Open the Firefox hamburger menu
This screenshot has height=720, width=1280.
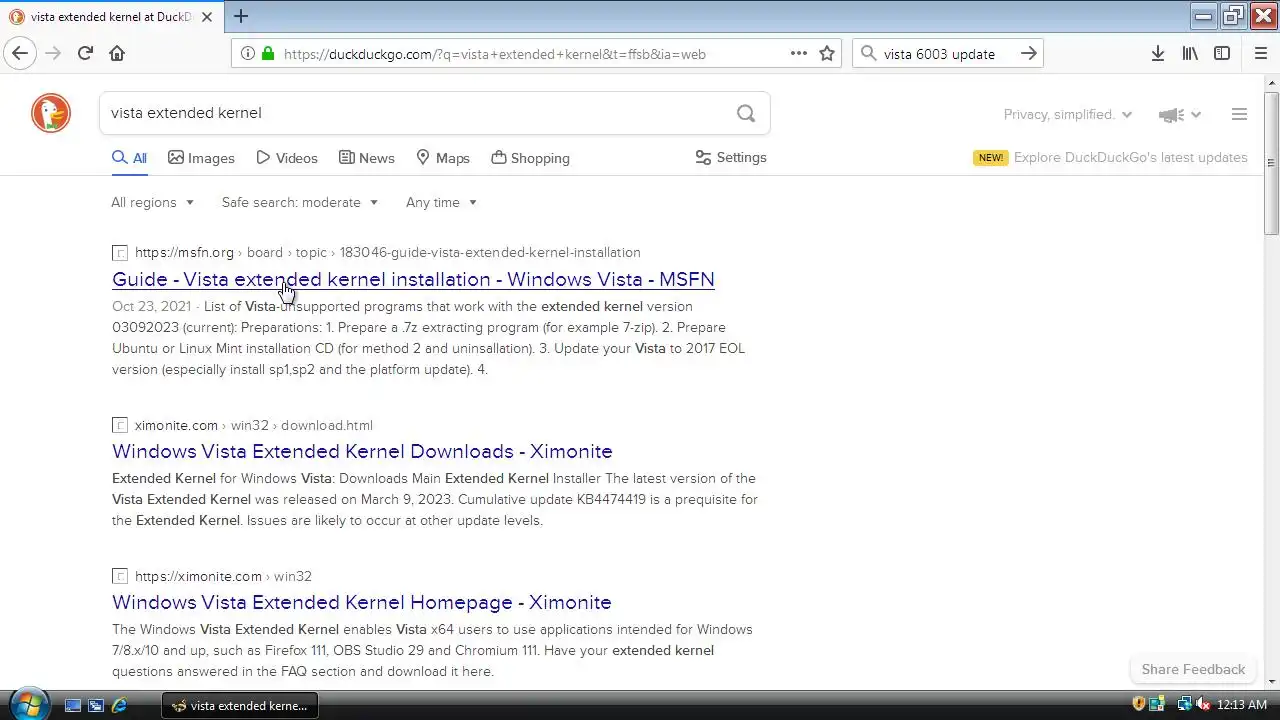coord(1260,54)
